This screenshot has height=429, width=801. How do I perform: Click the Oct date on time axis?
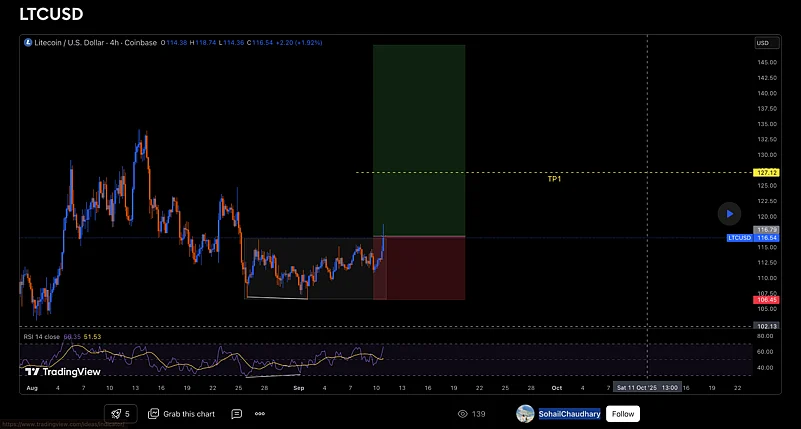tap(557, 388)
